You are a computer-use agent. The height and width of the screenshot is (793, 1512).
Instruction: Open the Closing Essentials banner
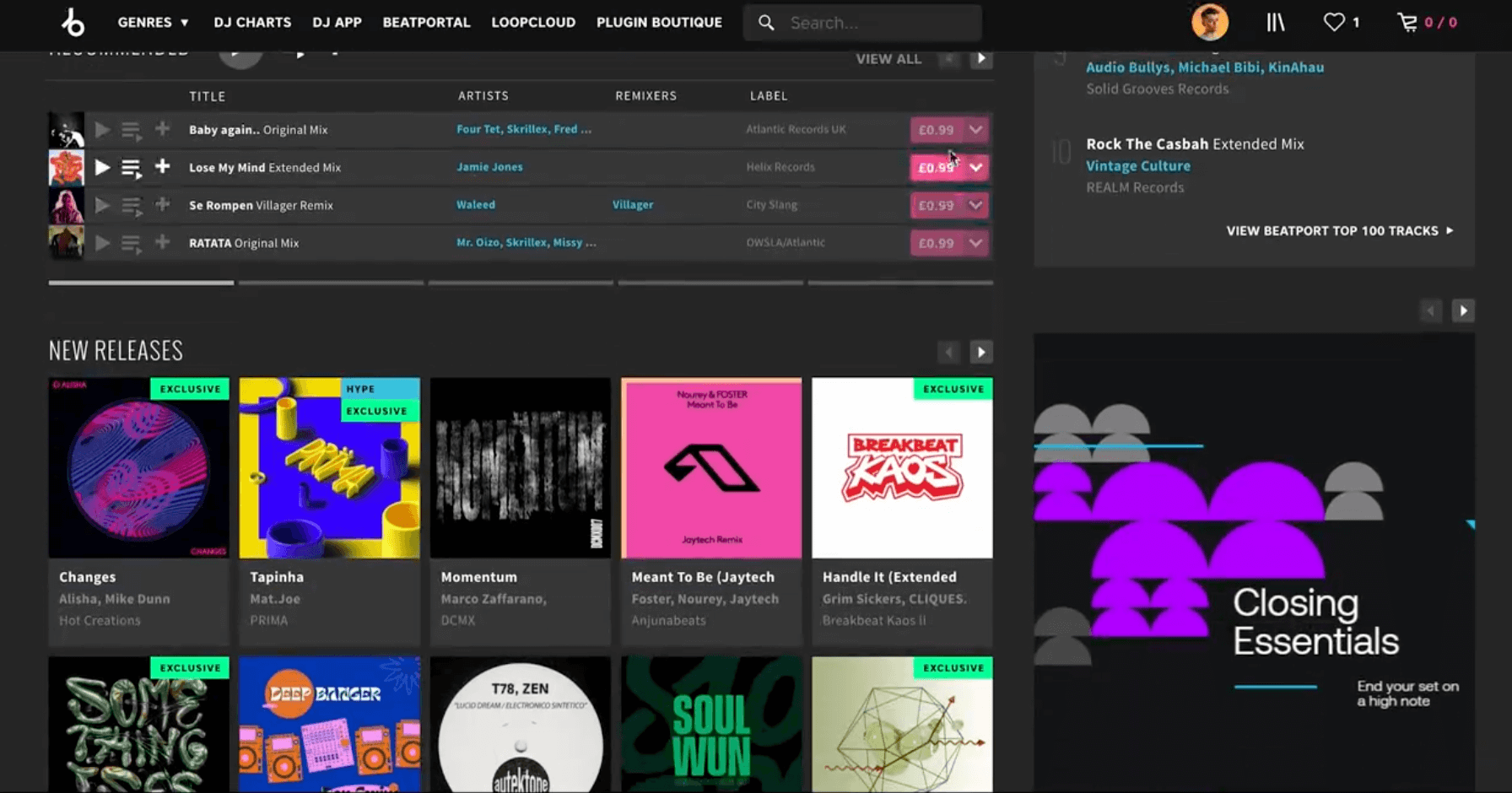[1255, 562]
